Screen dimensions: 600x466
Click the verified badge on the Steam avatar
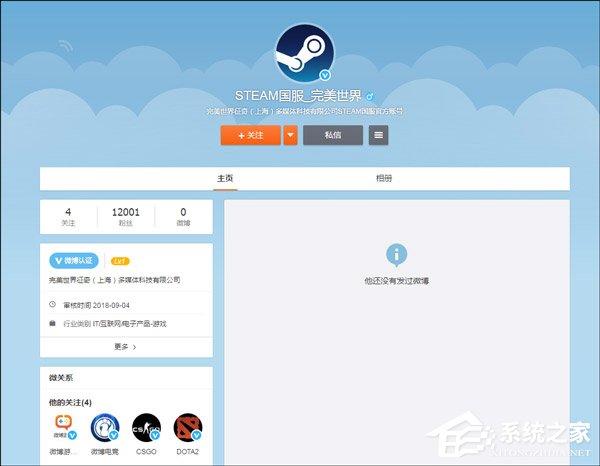click(x=325, y=75)
